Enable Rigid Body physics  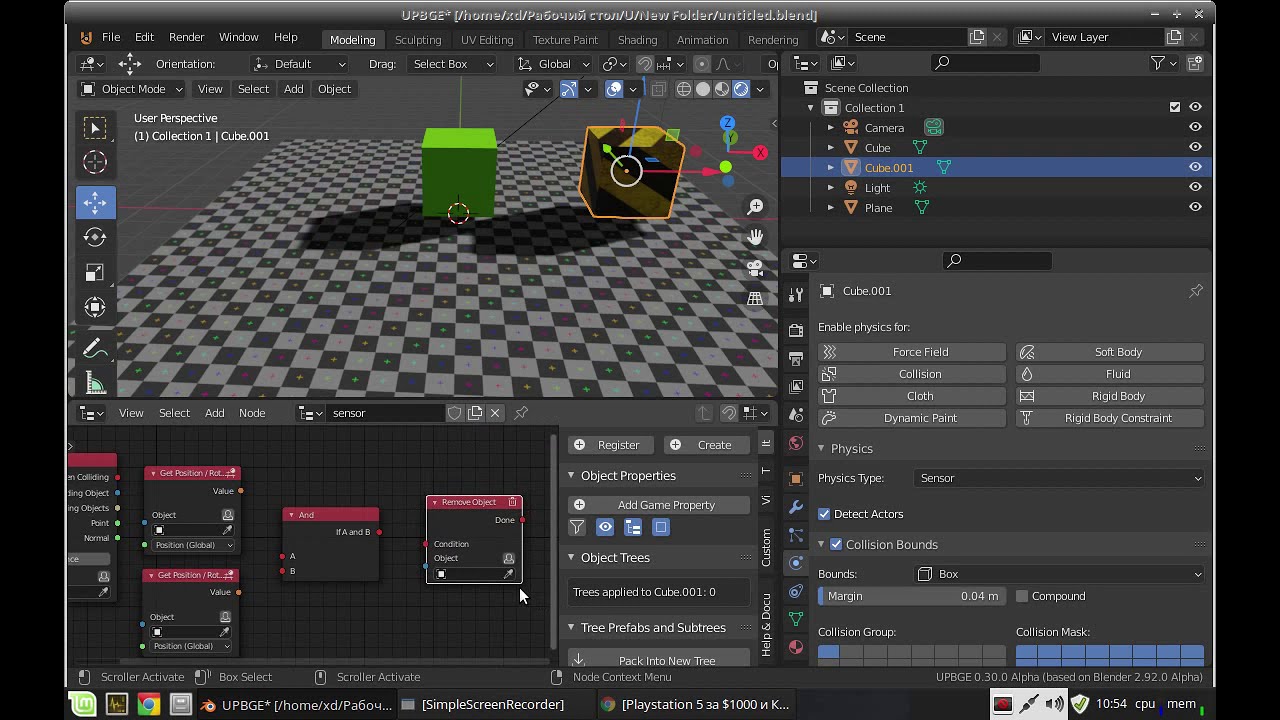pos(1110,396)
